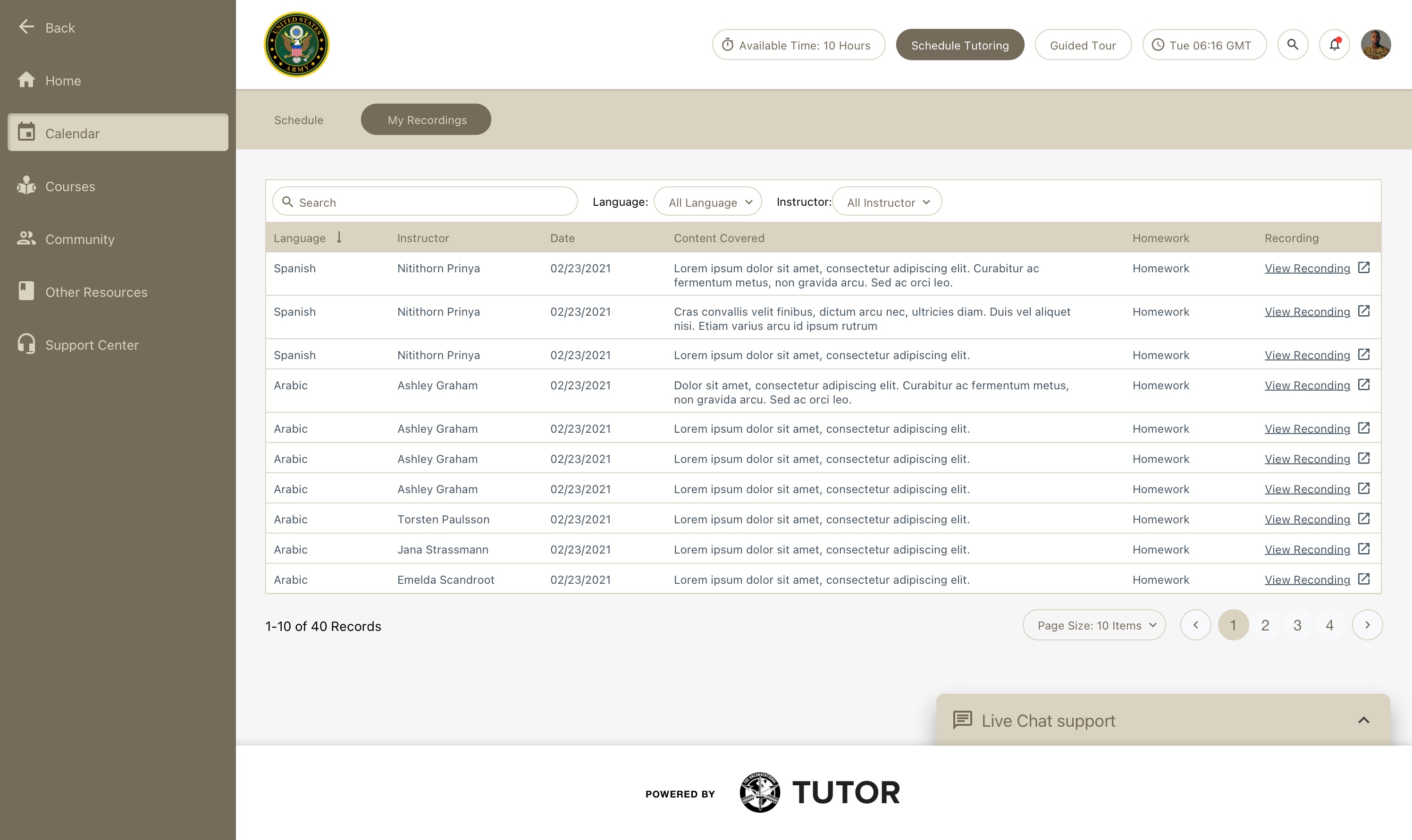
Task: Jump to page 2
Action: (x=1265, y=625)
